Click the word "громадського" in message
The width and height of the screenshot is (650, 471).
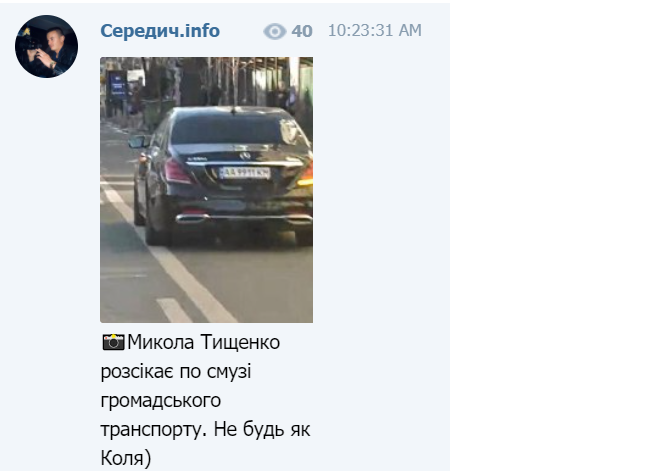coord(161,401)
